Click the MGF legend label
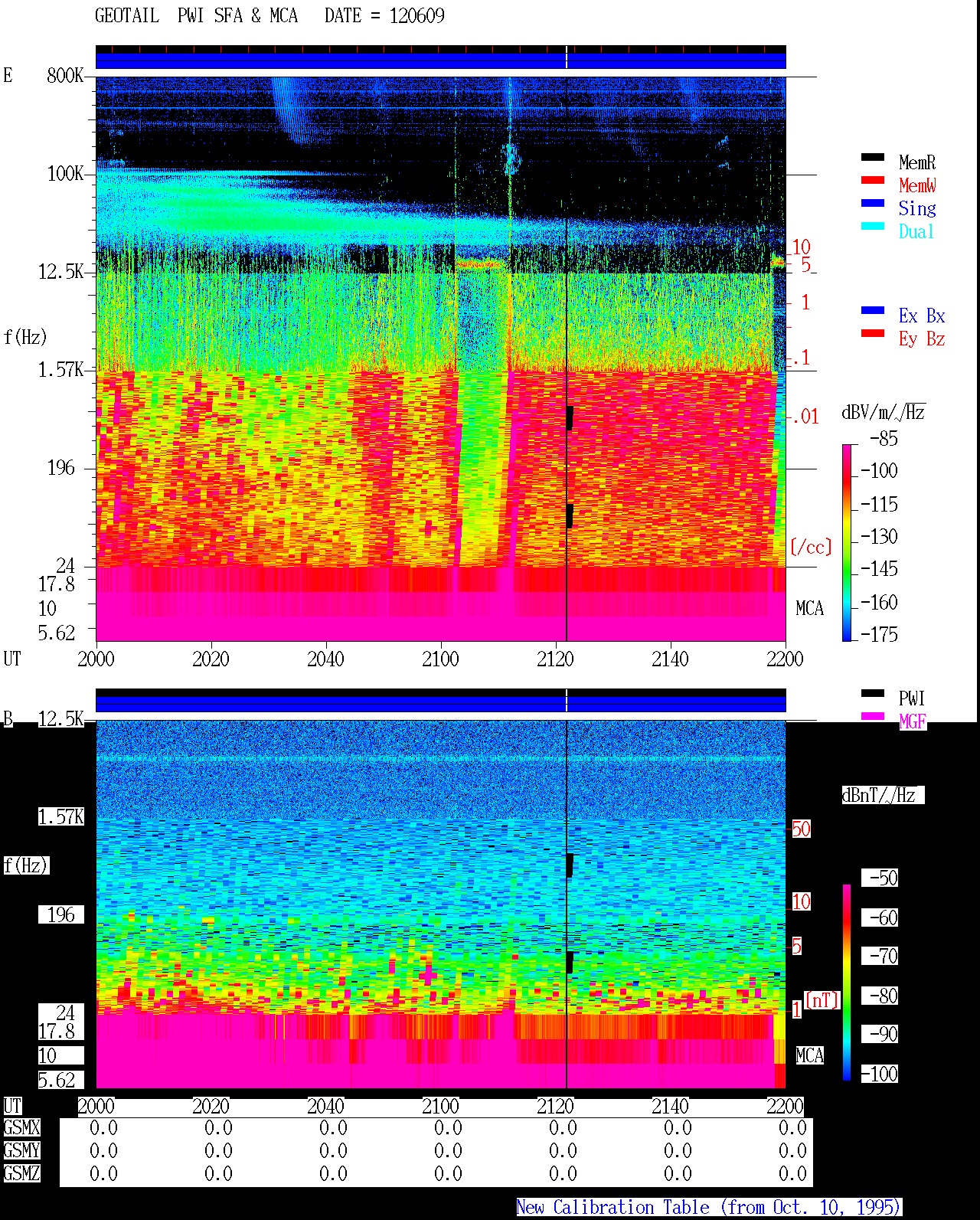This screenshot has height=1220, width=980. click(912, 721)
